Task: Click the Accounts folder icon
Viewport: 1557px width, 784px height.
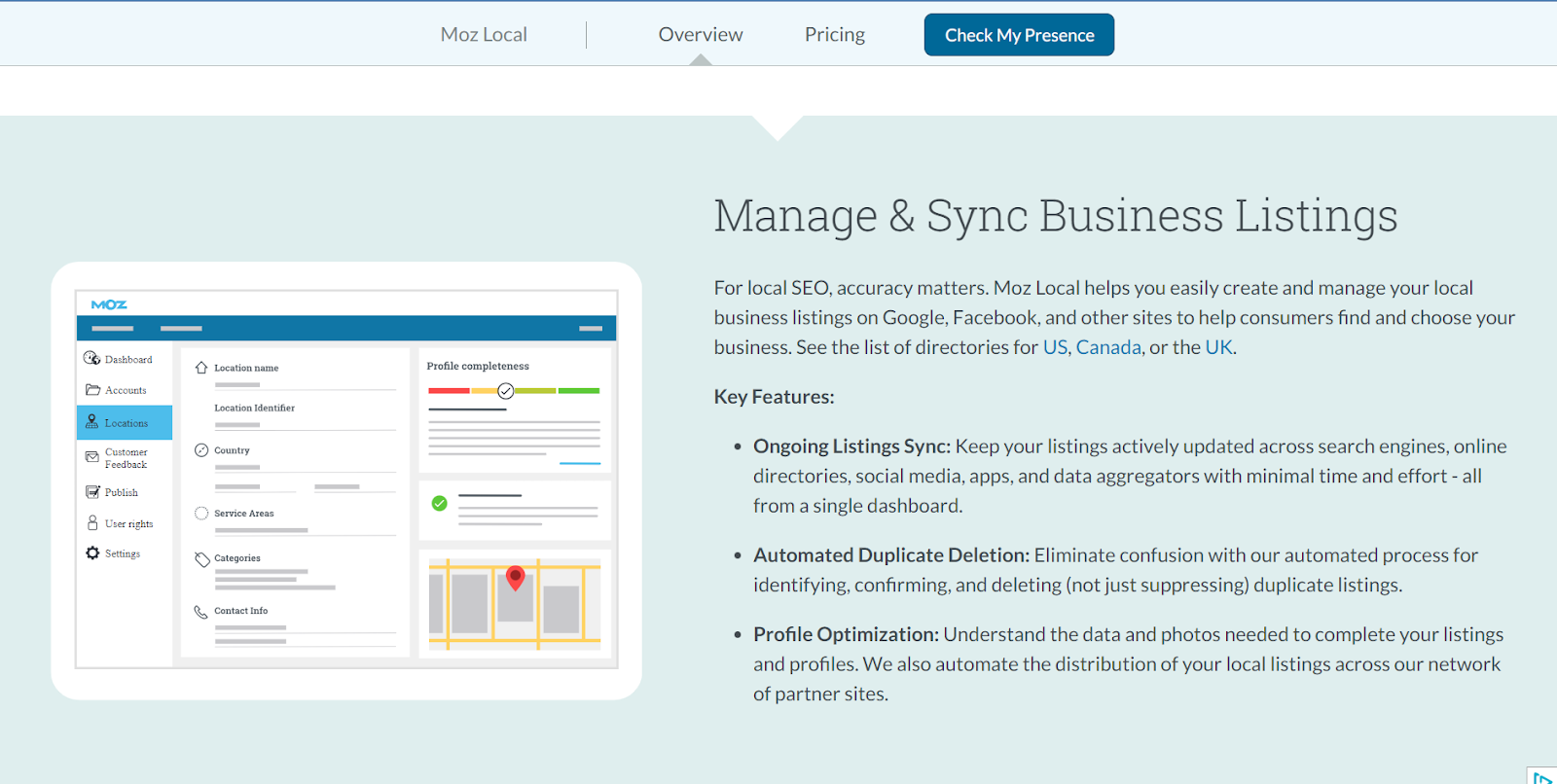Action: (92, 390)
